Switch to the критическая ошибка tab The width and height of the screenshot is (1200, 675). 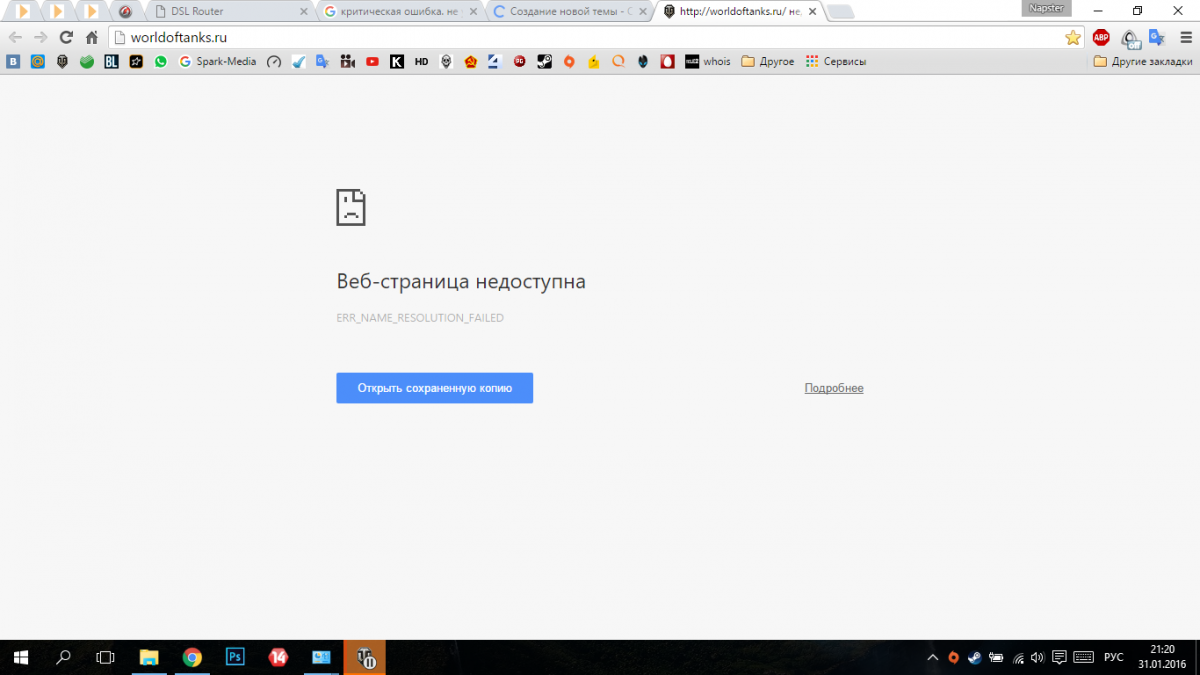(398, 11)
